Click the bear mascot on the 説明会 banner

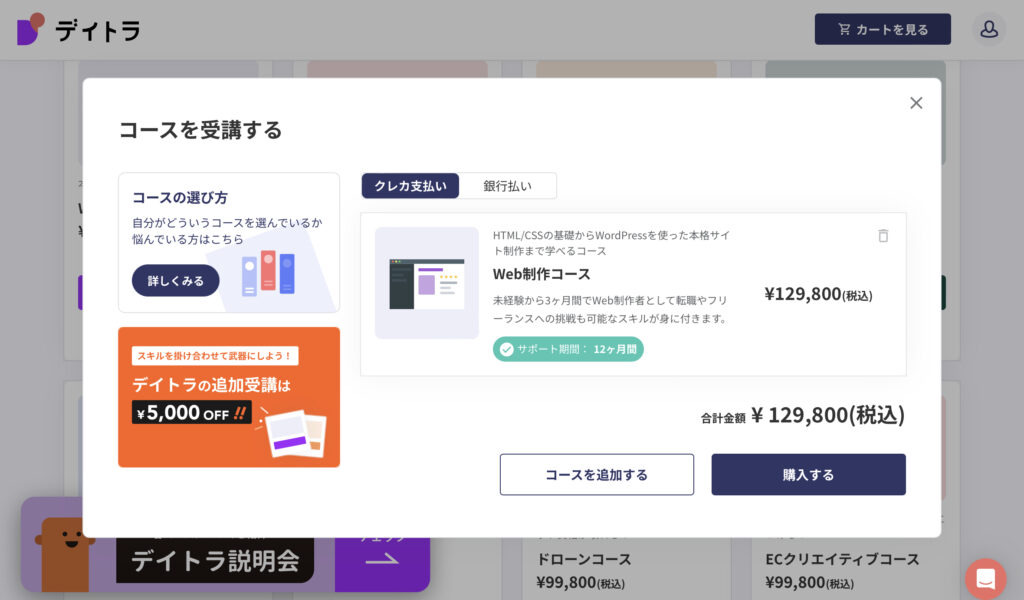click(64, 555)
